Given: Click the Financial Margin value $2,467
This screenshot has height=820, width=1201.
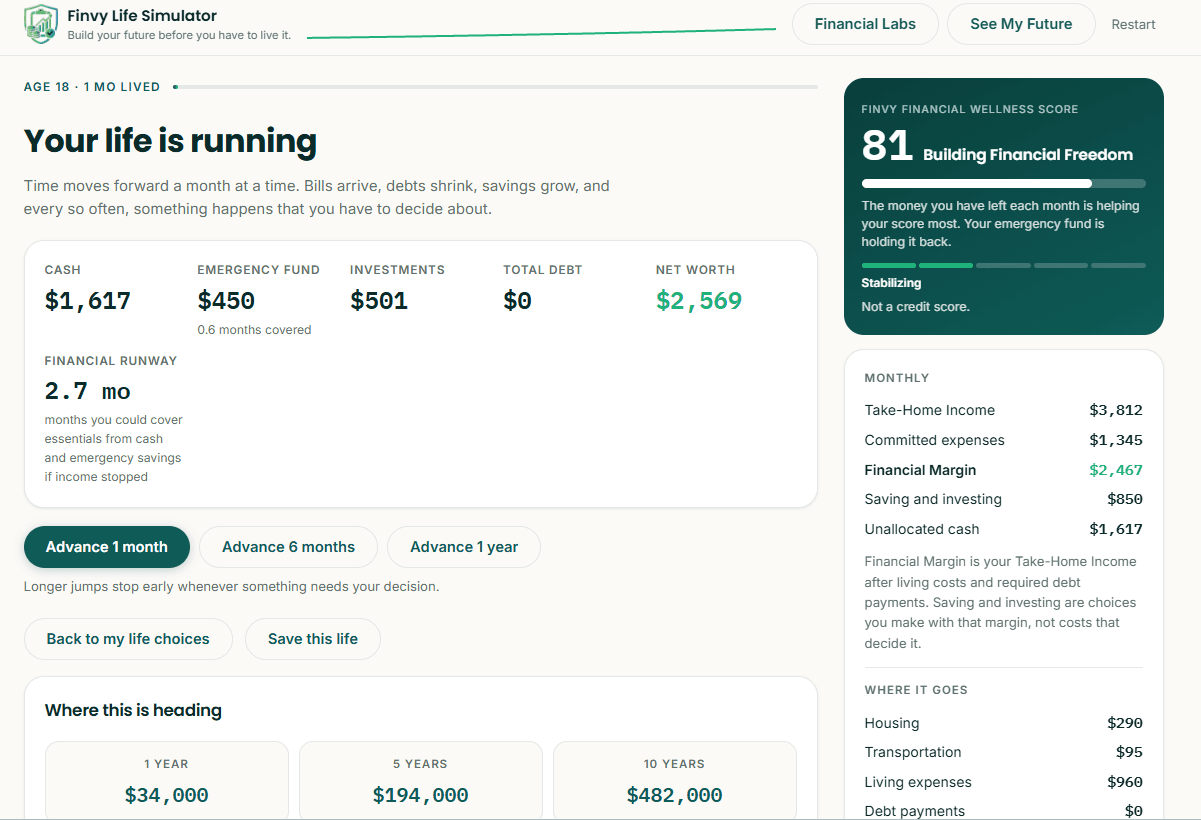Looking at the screenshot, I should [1116, 470].
